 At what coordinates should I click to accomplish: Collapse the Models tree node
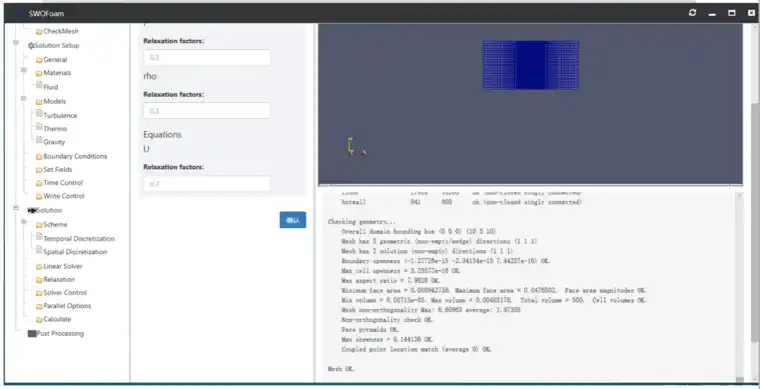click(x=23, y=99)
